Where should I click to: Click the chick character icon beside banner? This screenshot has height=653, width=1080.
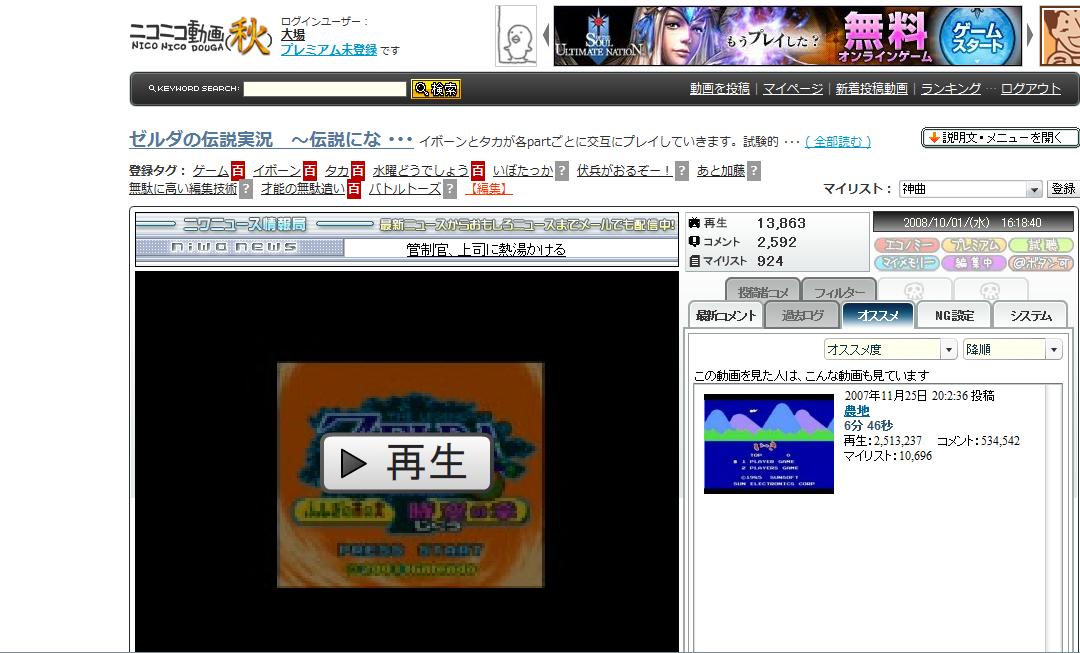coord(516,37)
